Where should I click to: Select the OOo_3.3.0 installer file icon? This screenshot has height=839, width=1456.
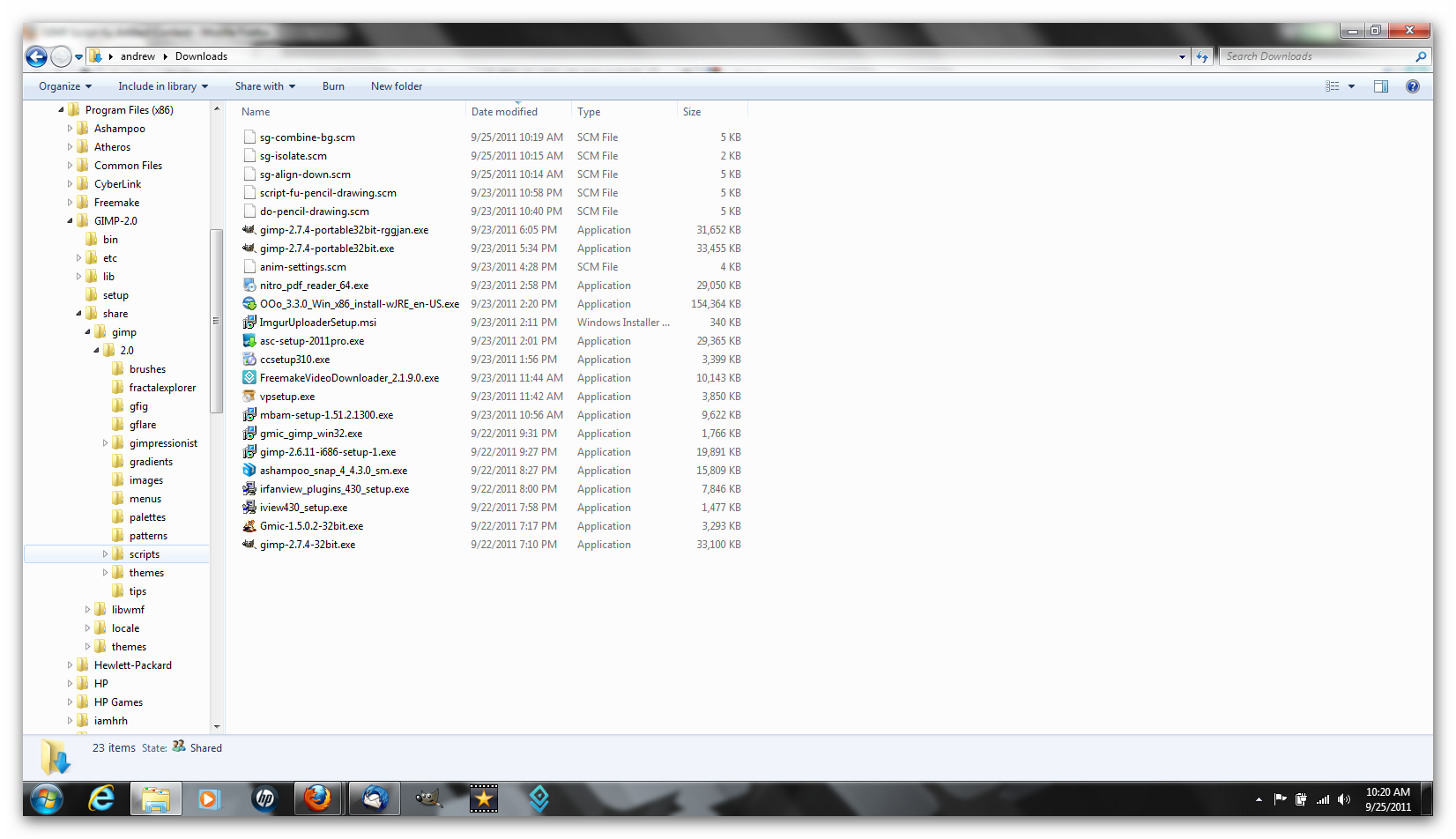click(249, 304)
